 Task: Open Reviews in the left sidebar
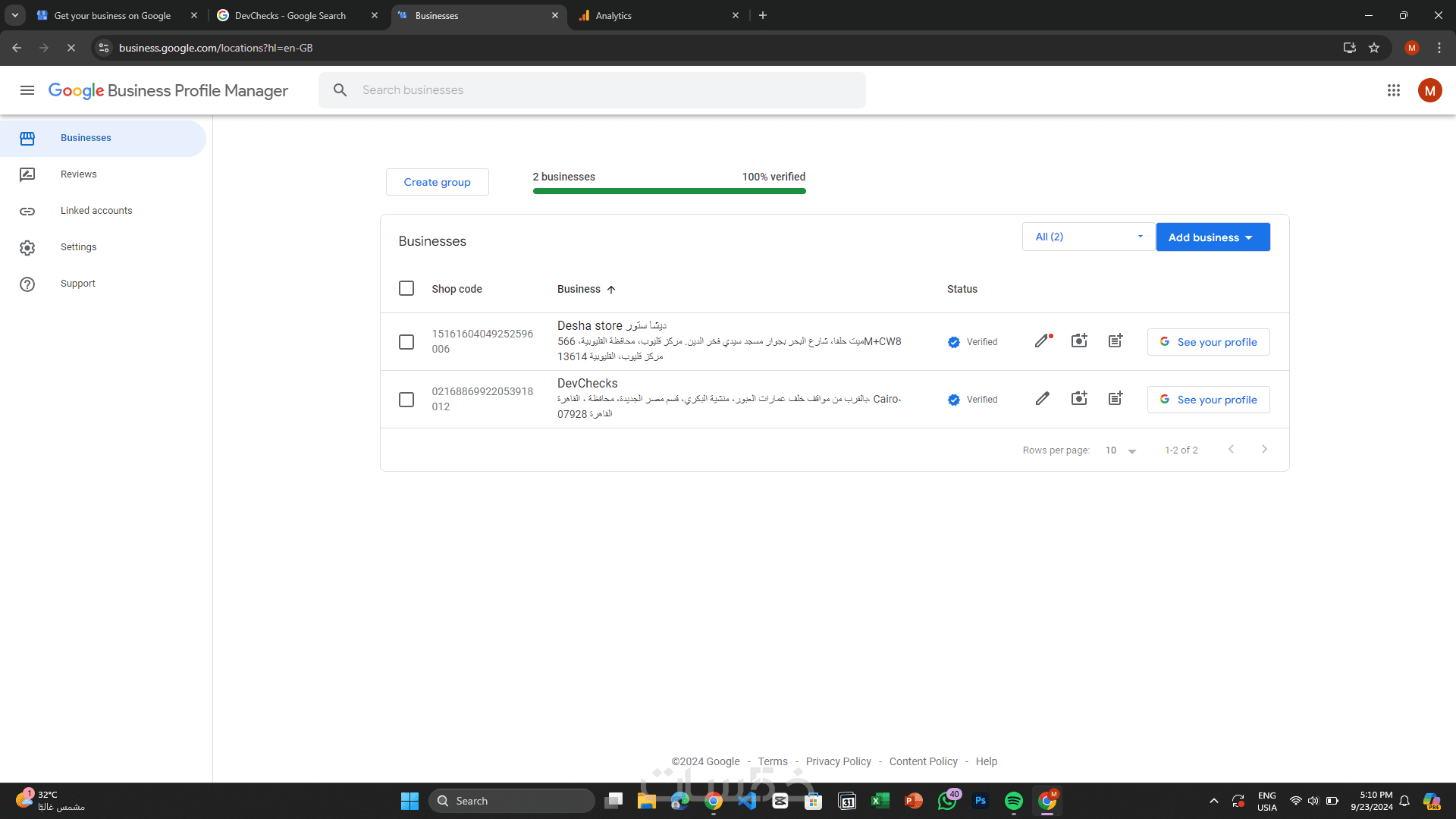click(x=79, y=174)
